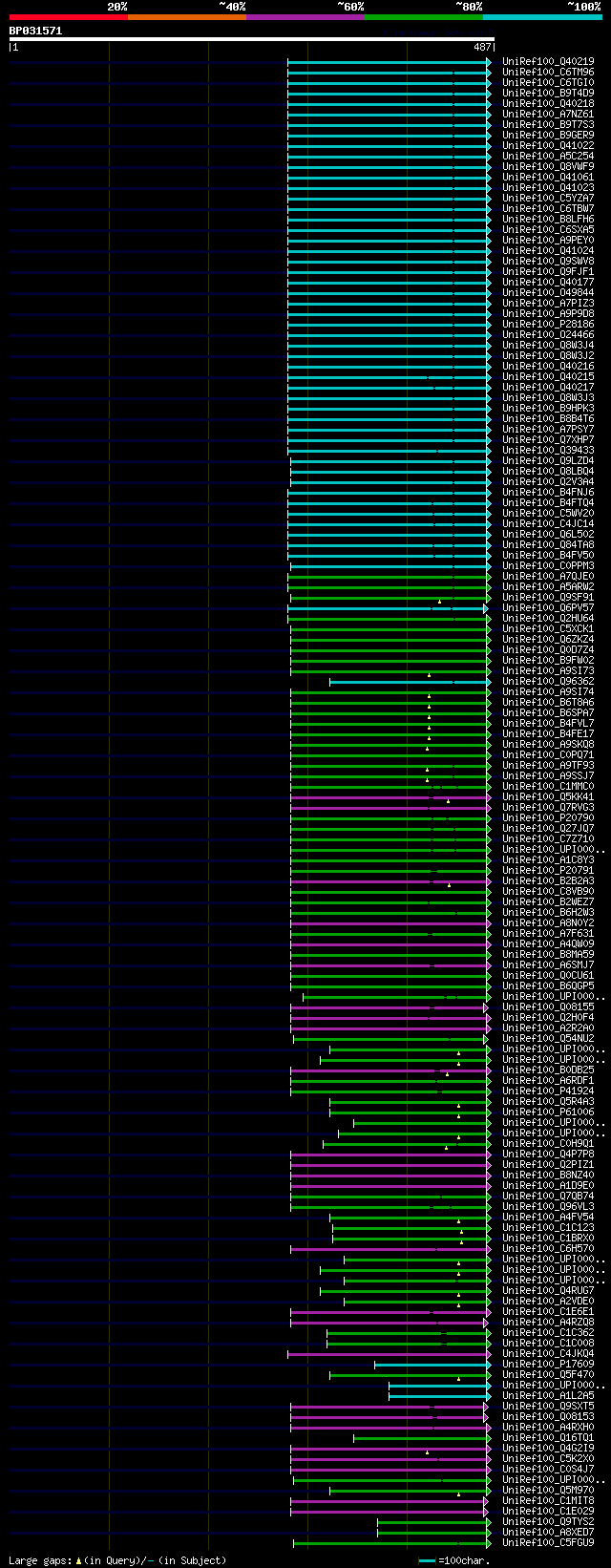Viewport: 611px width, 1568px height.
Task: Select the label UniRef100_O49844
Action: point(548,293)
